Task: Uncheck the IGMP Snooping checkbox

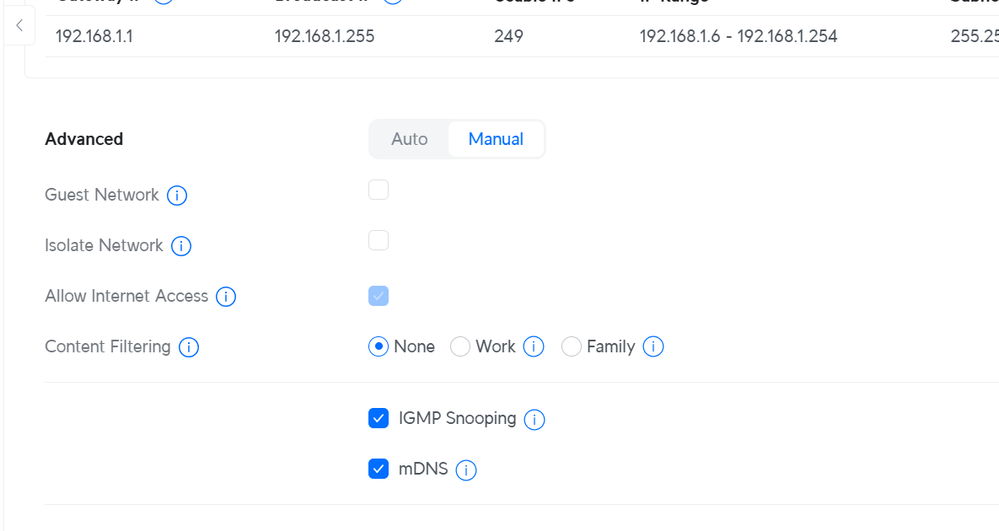Action: (x=378, y=418)
